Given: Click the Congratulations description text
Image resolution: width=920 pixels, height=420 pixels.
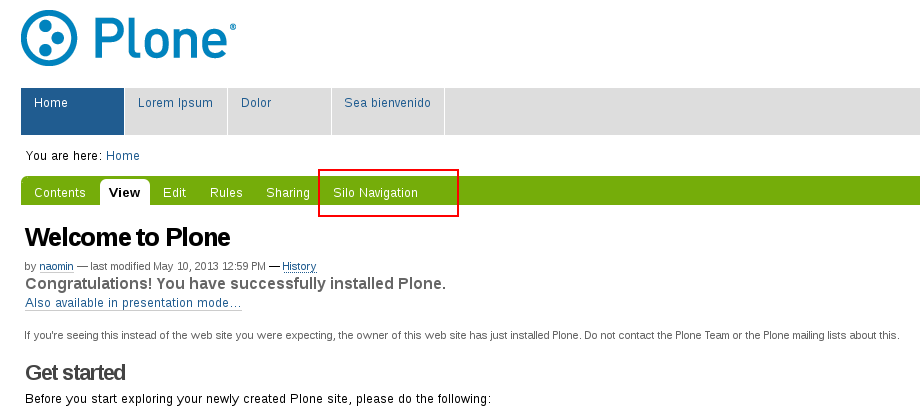Looking at the screenshot, I should click(235, 284).
